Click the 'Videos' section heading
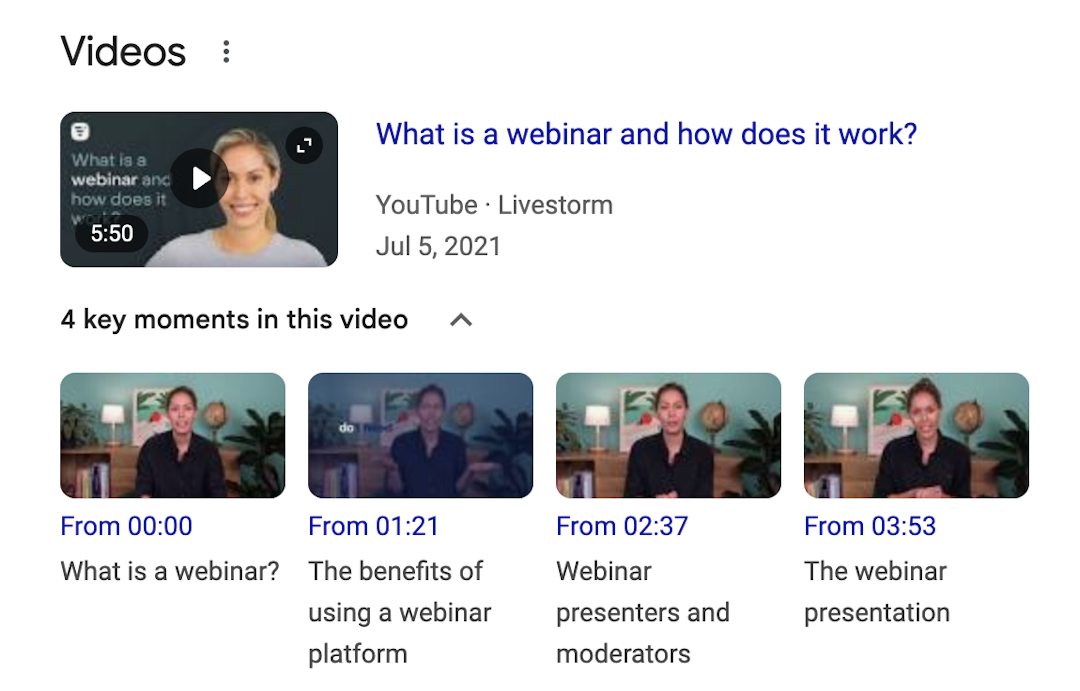 [123, 52]
